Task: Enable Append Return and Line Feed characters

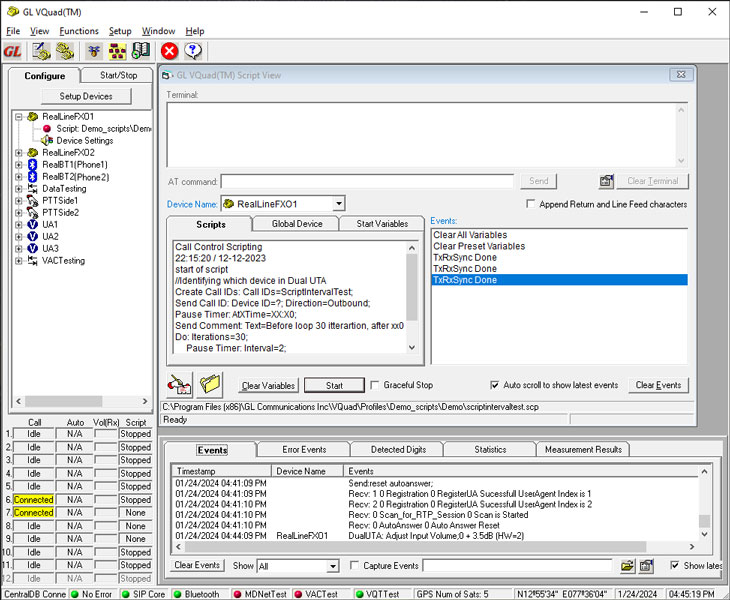Action: (x=530, y=204)
